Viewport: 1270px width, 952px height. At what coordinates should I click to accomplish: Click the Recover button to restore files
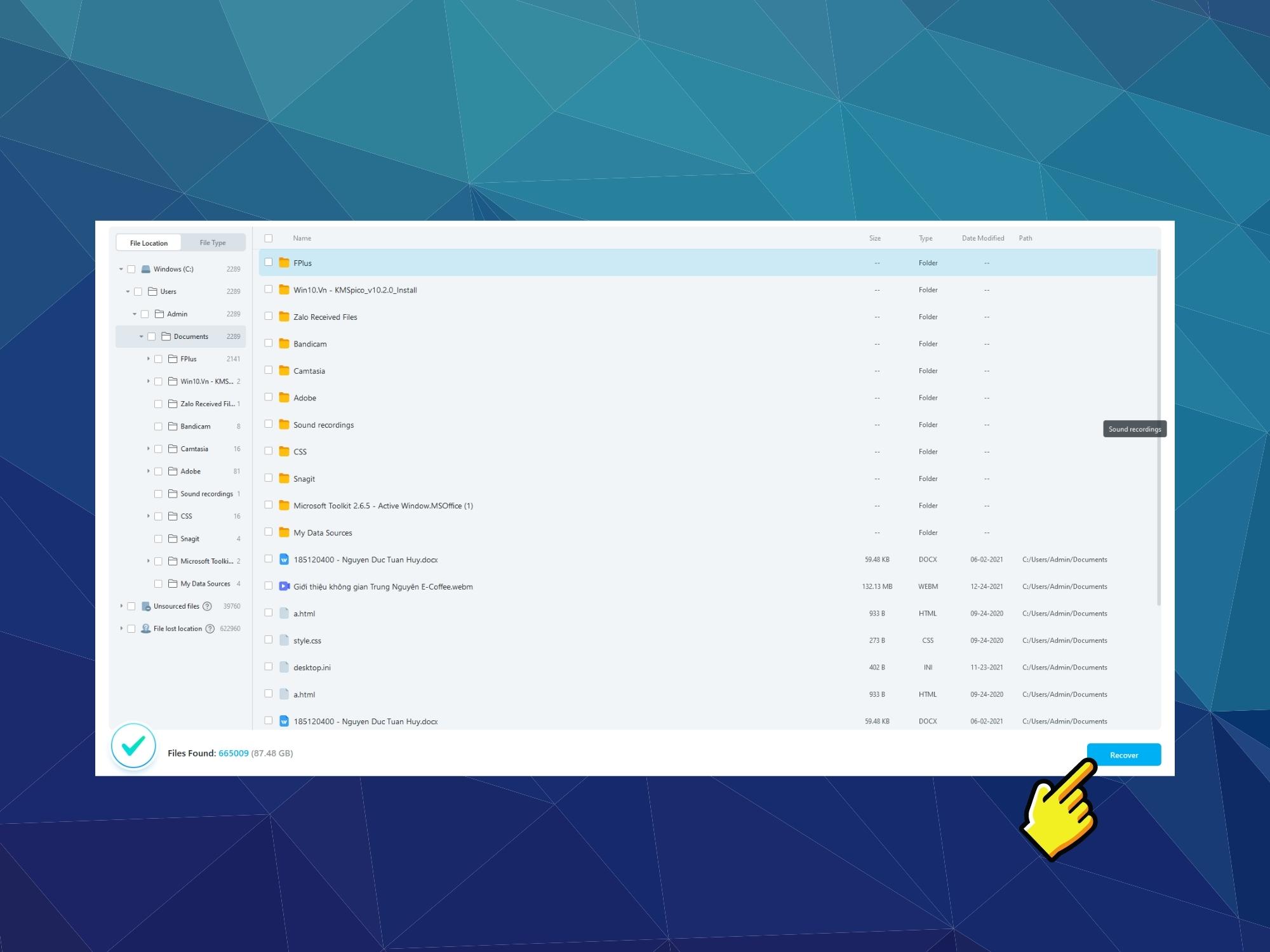click(x=1123, y=754)
